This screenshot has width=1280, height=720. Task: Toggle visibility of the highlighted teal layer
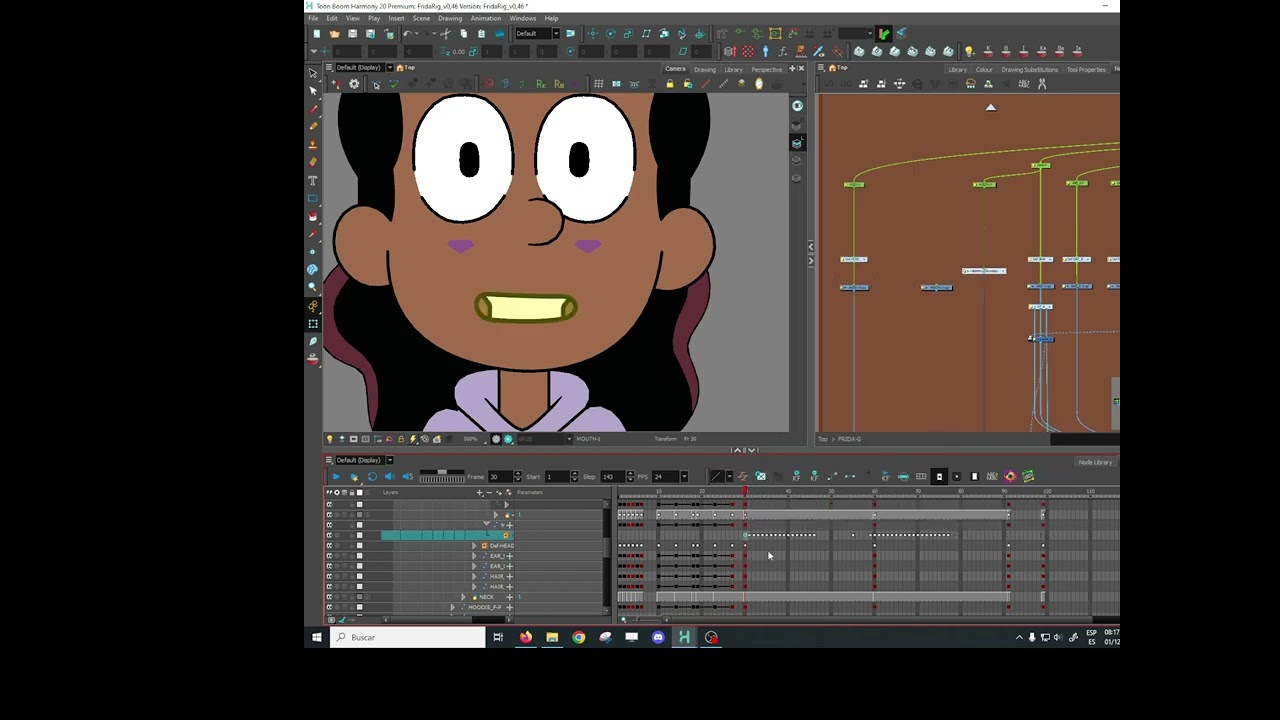329,535
